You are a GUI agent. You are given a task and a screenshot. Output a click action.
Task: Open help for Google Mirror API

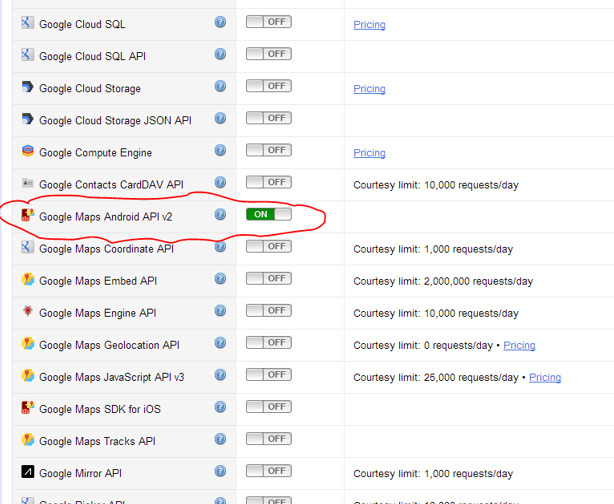220,471
